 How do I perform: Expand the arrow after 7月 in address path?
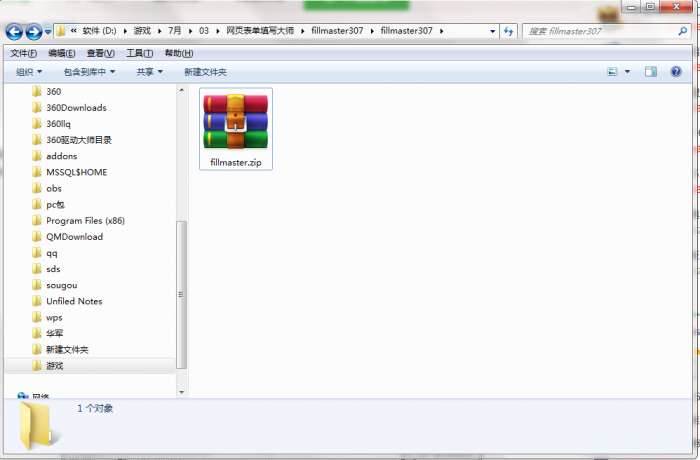point(190,31)
